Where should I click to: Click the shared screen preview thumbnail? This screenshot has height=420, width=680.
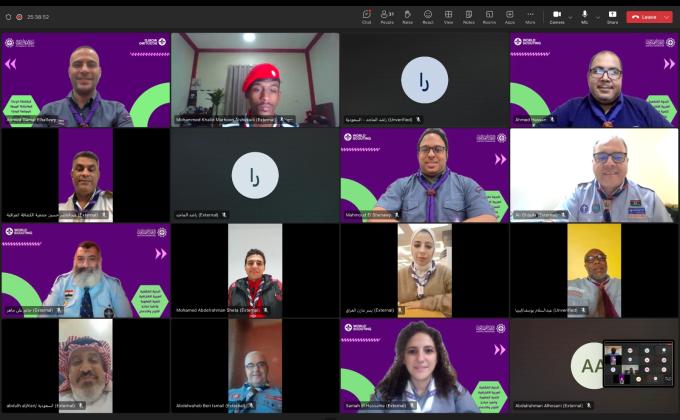pos(638,364)
